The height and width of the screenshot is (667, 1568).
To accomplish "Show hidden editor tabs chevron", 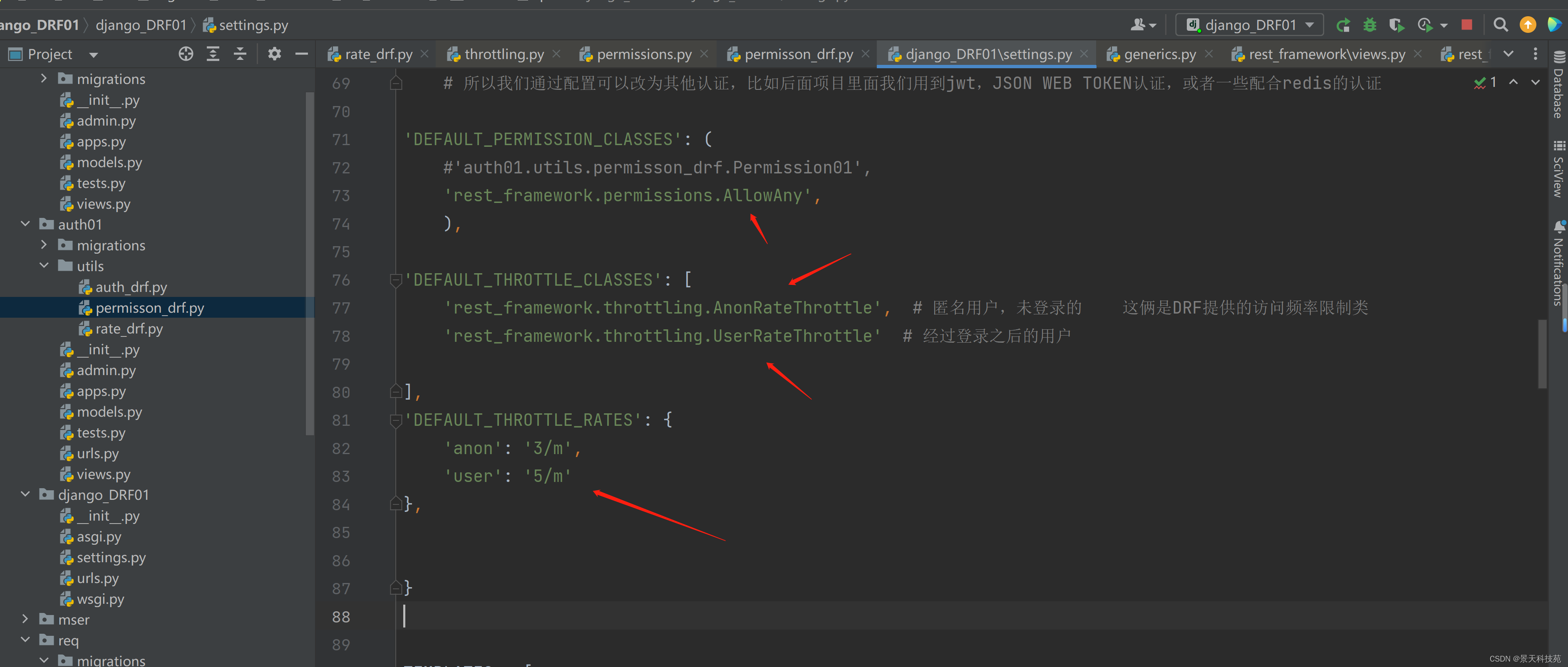I will [x=1508, y=54].
